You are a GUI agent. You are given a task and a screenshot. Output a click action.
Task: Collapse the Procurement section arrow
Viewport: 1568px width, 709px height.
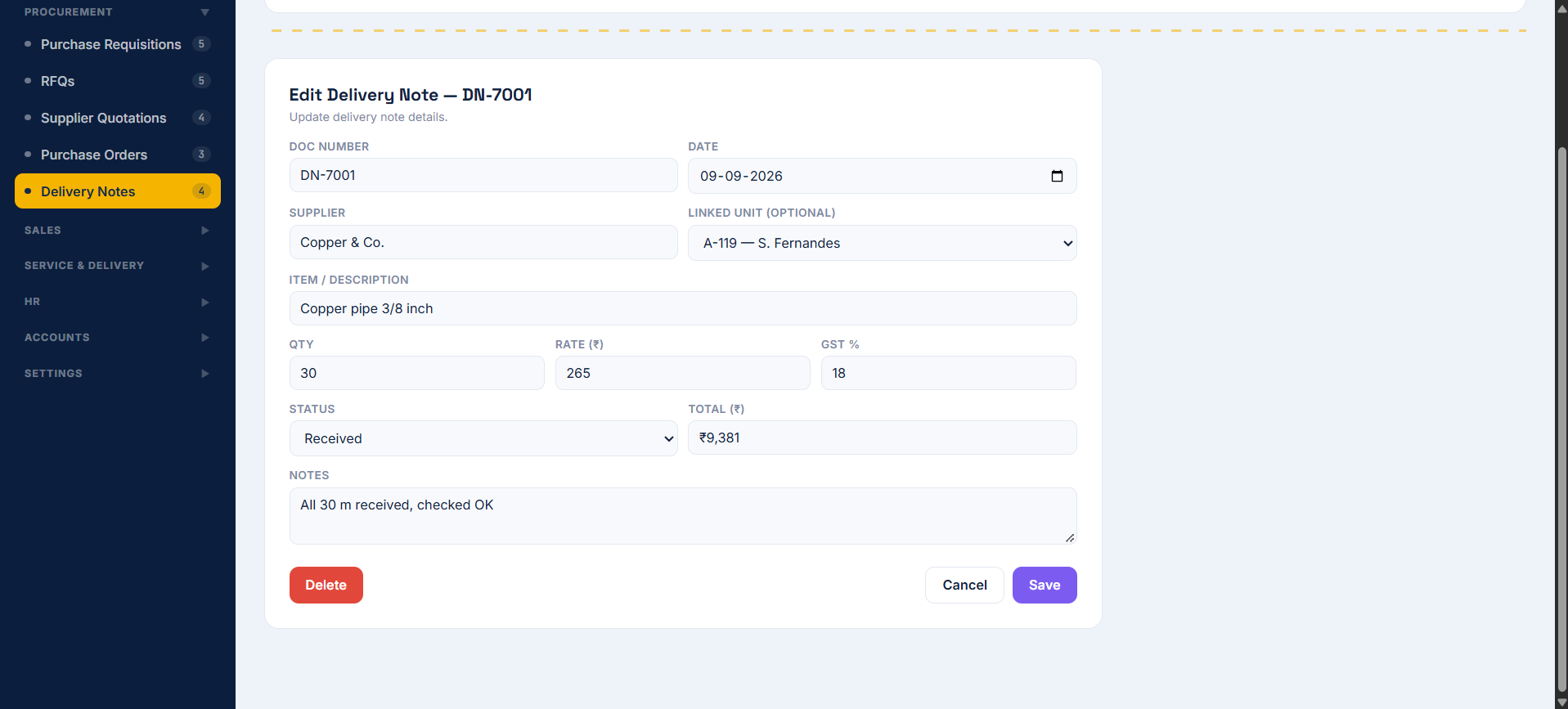204,12
